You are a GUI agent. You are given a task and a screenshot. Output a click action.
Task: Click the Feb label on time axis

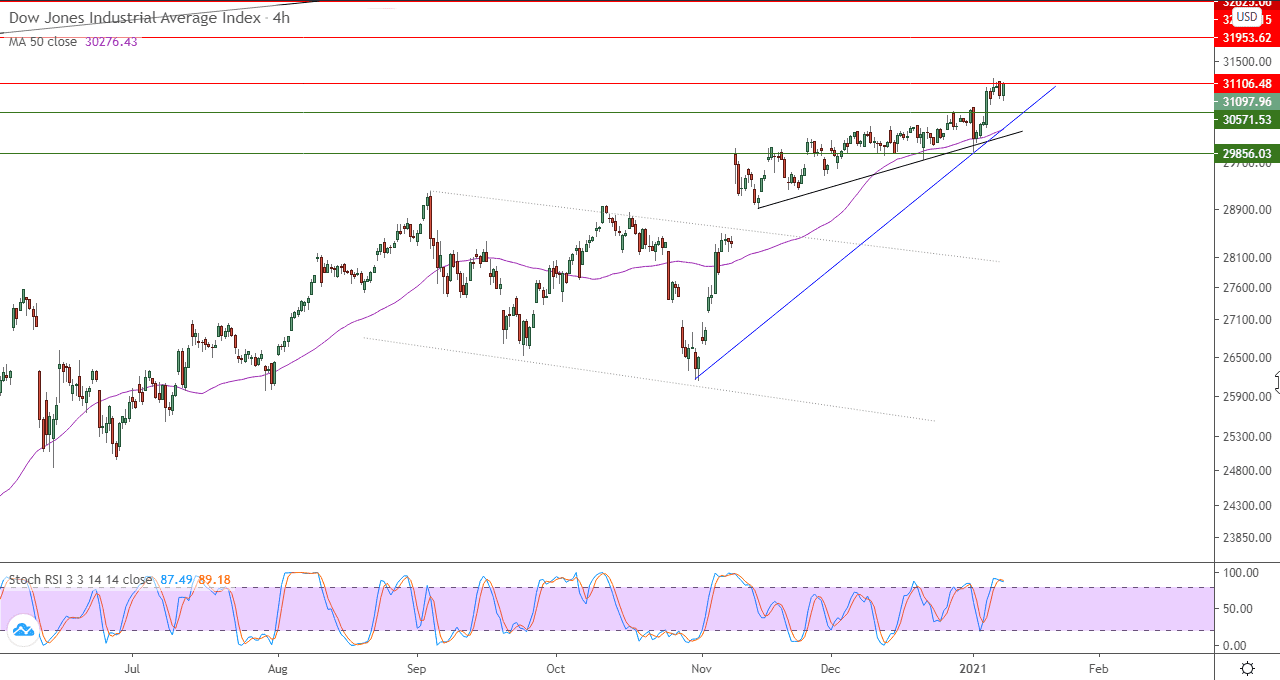[x=1098, y=667]
